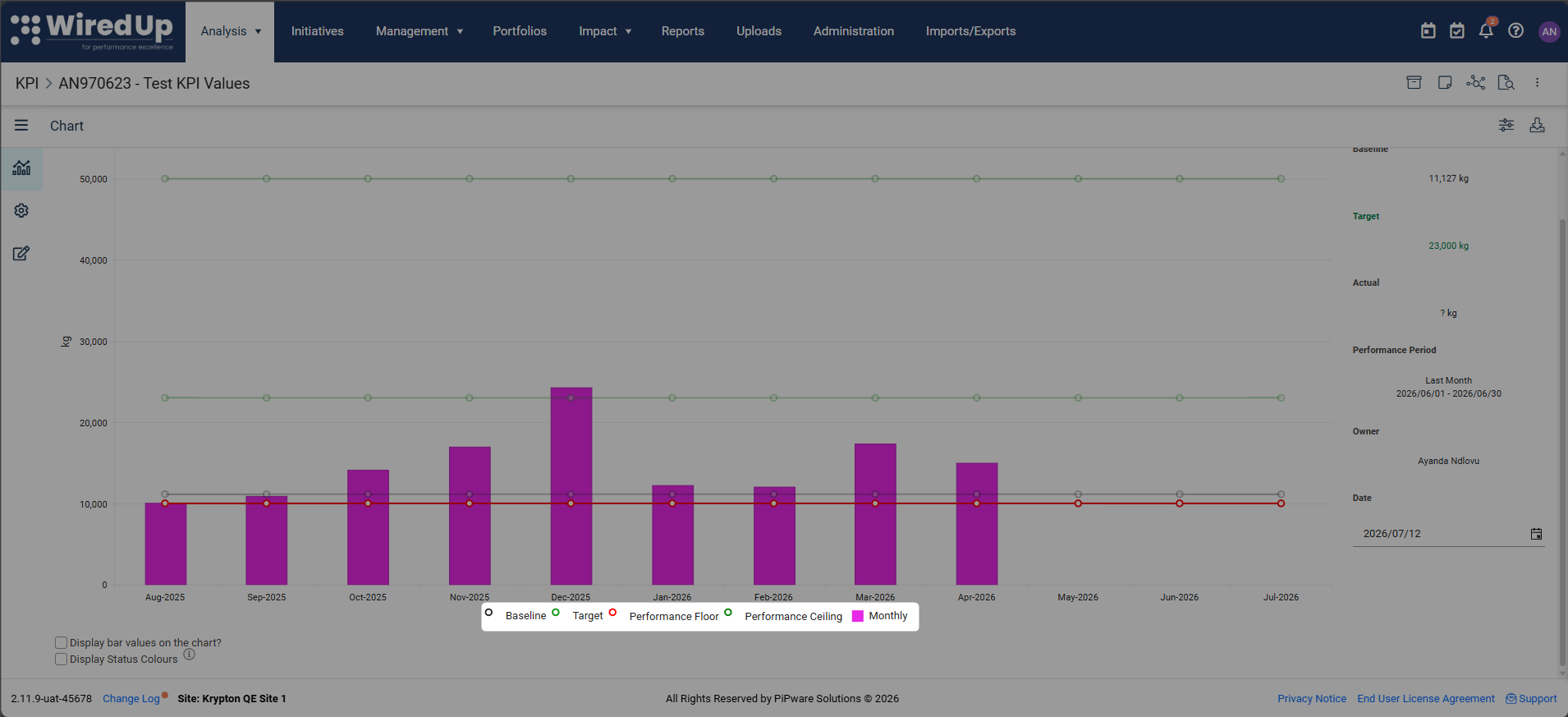The width and height of the screenshot is (1568, 717).
Task: Click the Mar-2026 monthly bar
Action: [x=875, y=514]
